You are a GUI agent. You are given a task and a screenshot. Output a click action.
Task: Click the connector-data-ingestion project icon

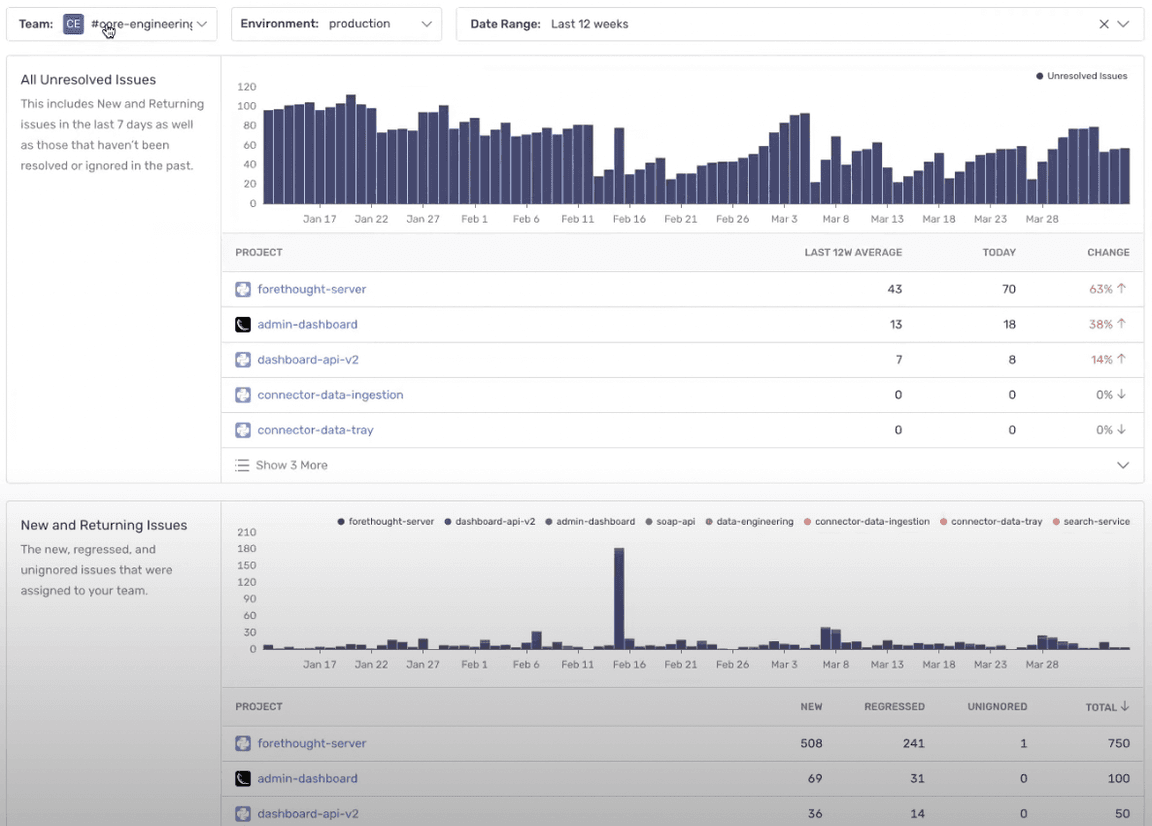[x=242, y=395]
